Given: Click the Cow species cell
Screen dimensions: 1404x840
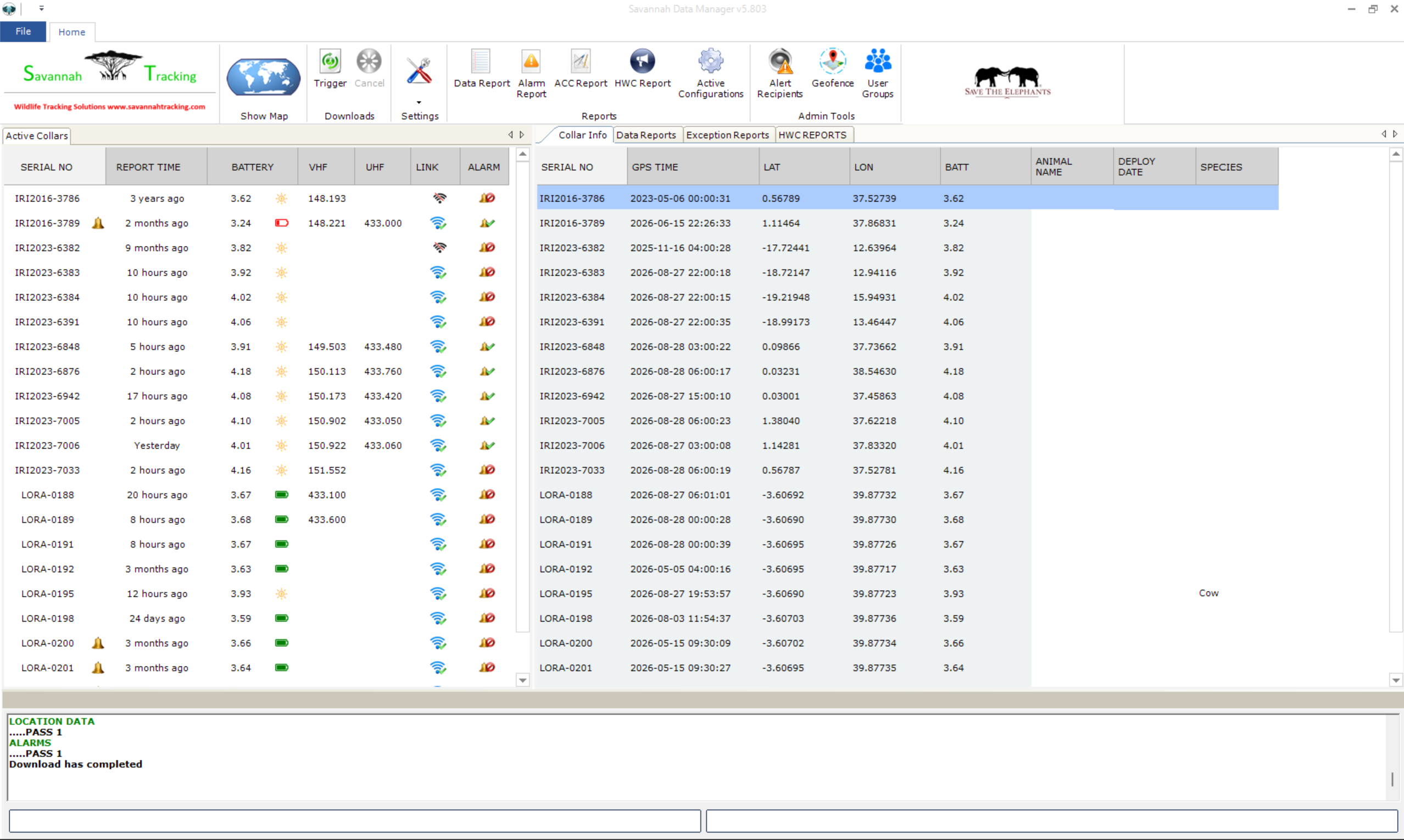Looking at the screenshot, I should [x=1208, y=593].
